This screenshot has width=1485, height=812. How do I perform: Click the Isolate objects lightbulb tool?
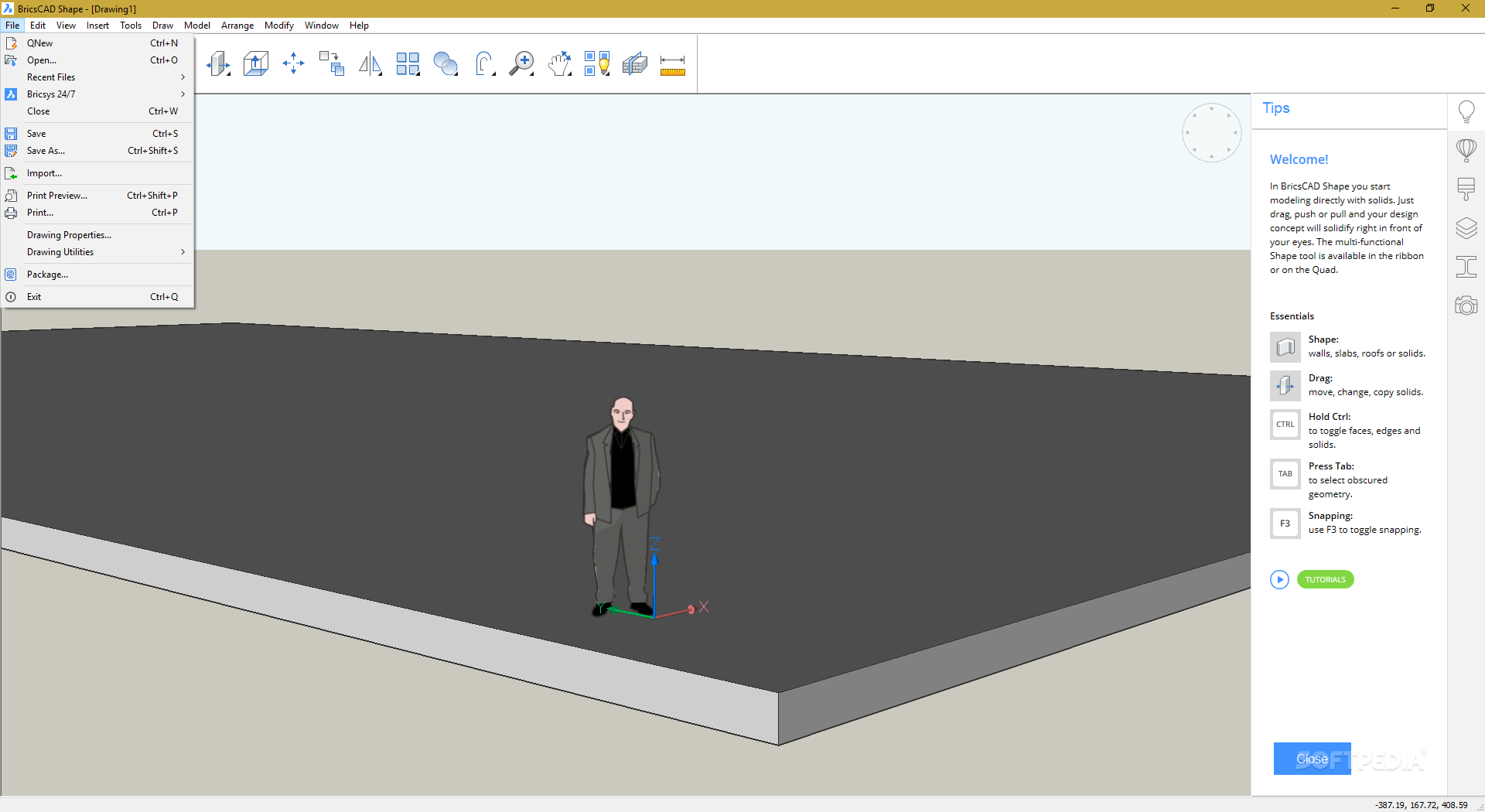point(597,63)
